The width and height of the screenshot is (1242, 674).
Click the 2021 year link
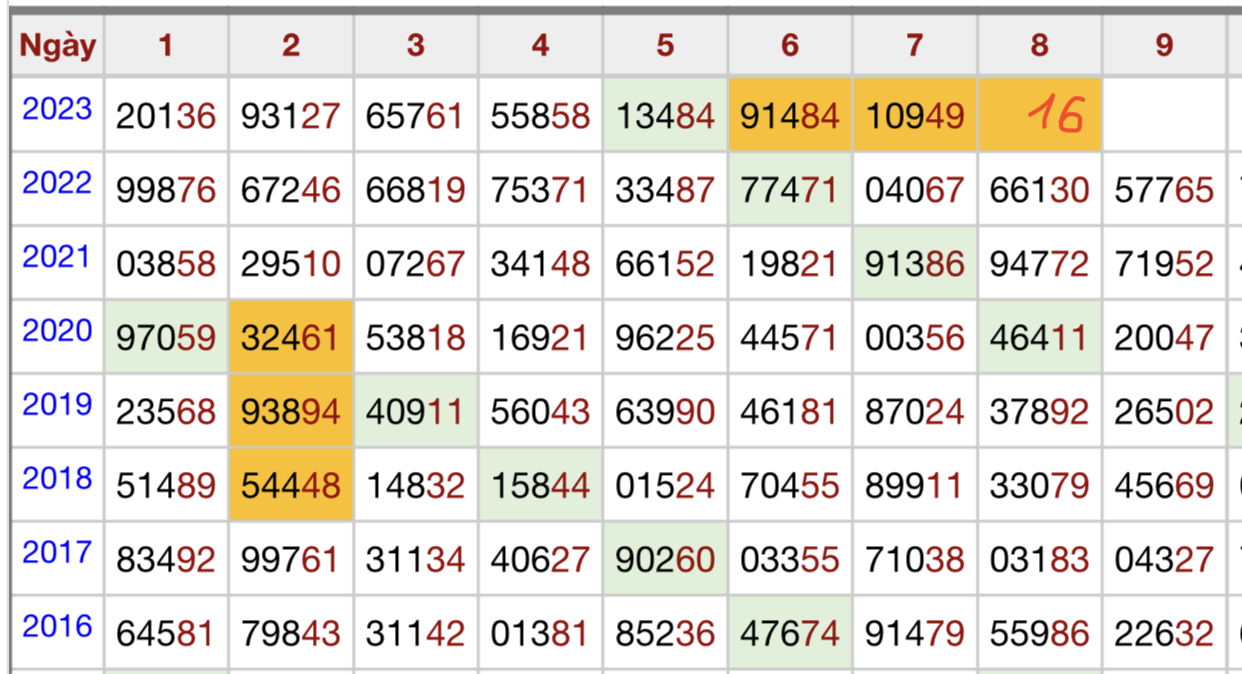[x=57, y=257]
